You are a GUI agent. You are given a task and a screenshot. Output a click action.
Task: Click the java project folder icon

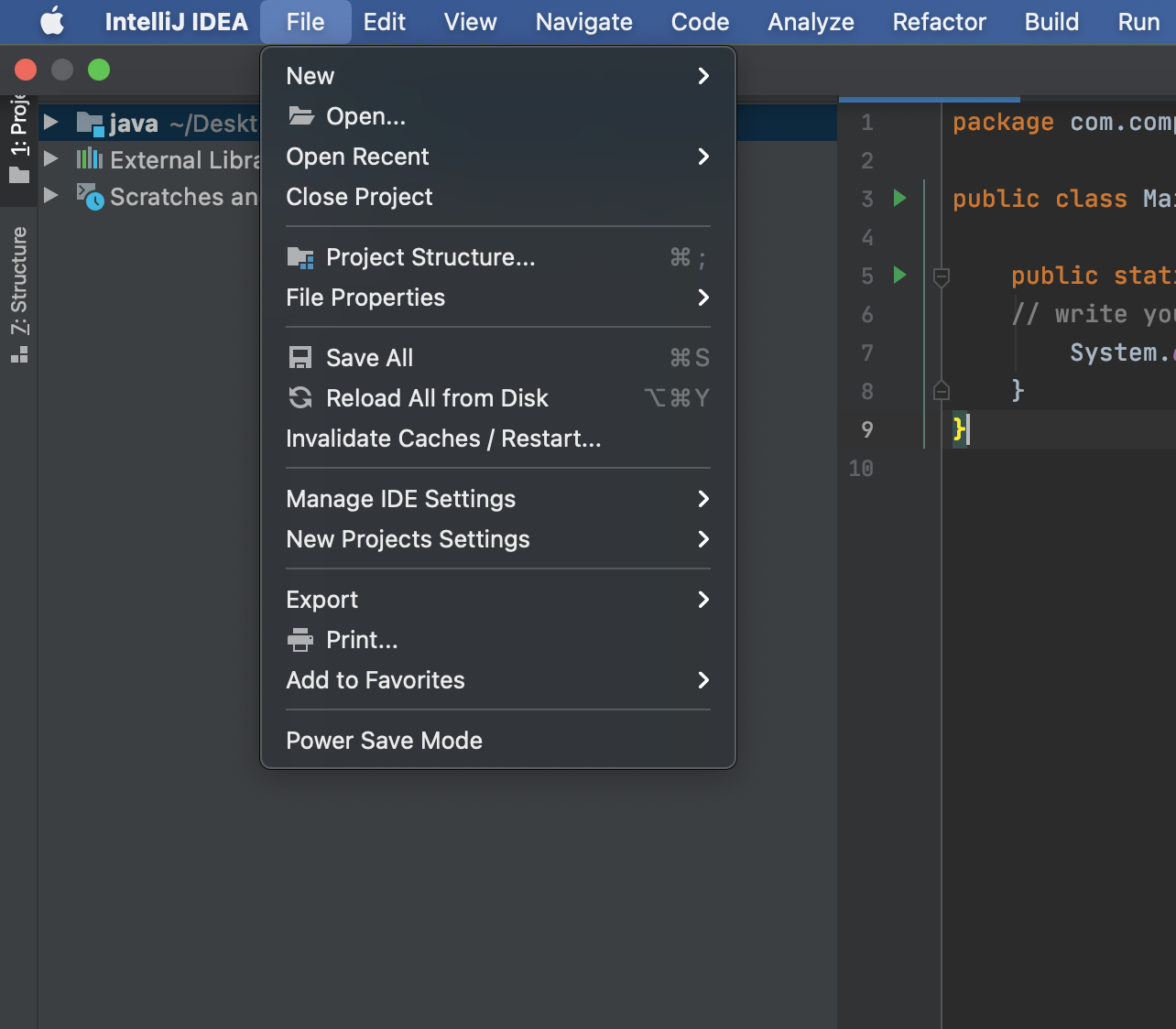90,124
